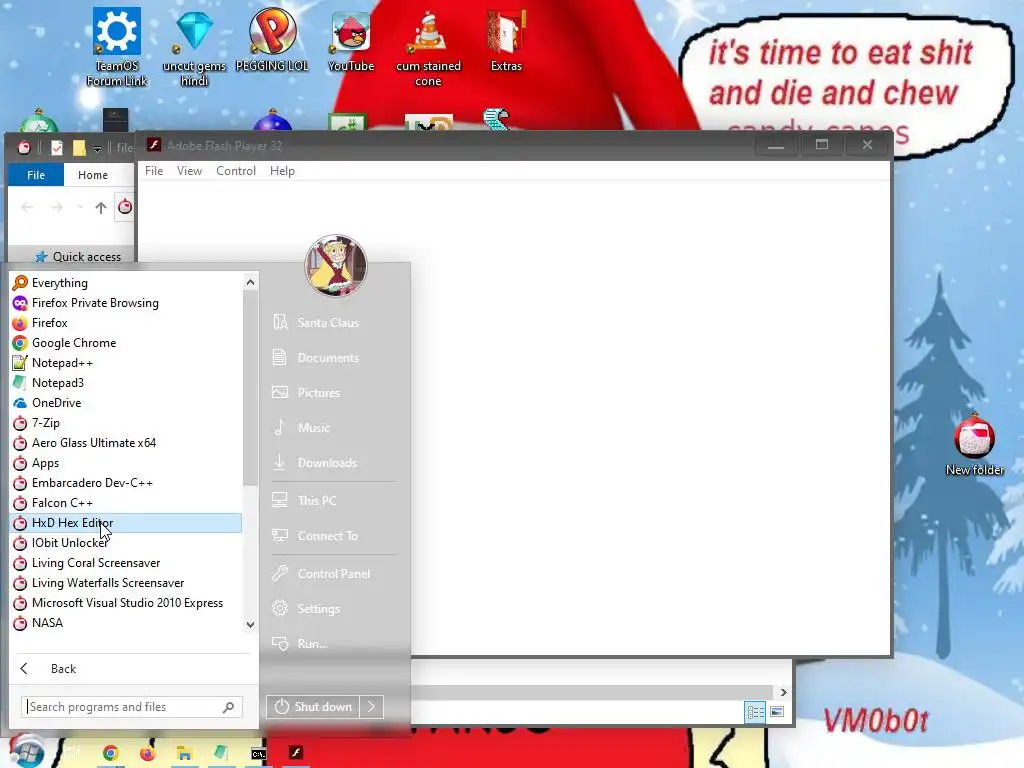Switch to the Home tab in File Explorer

tap(93, 175)
